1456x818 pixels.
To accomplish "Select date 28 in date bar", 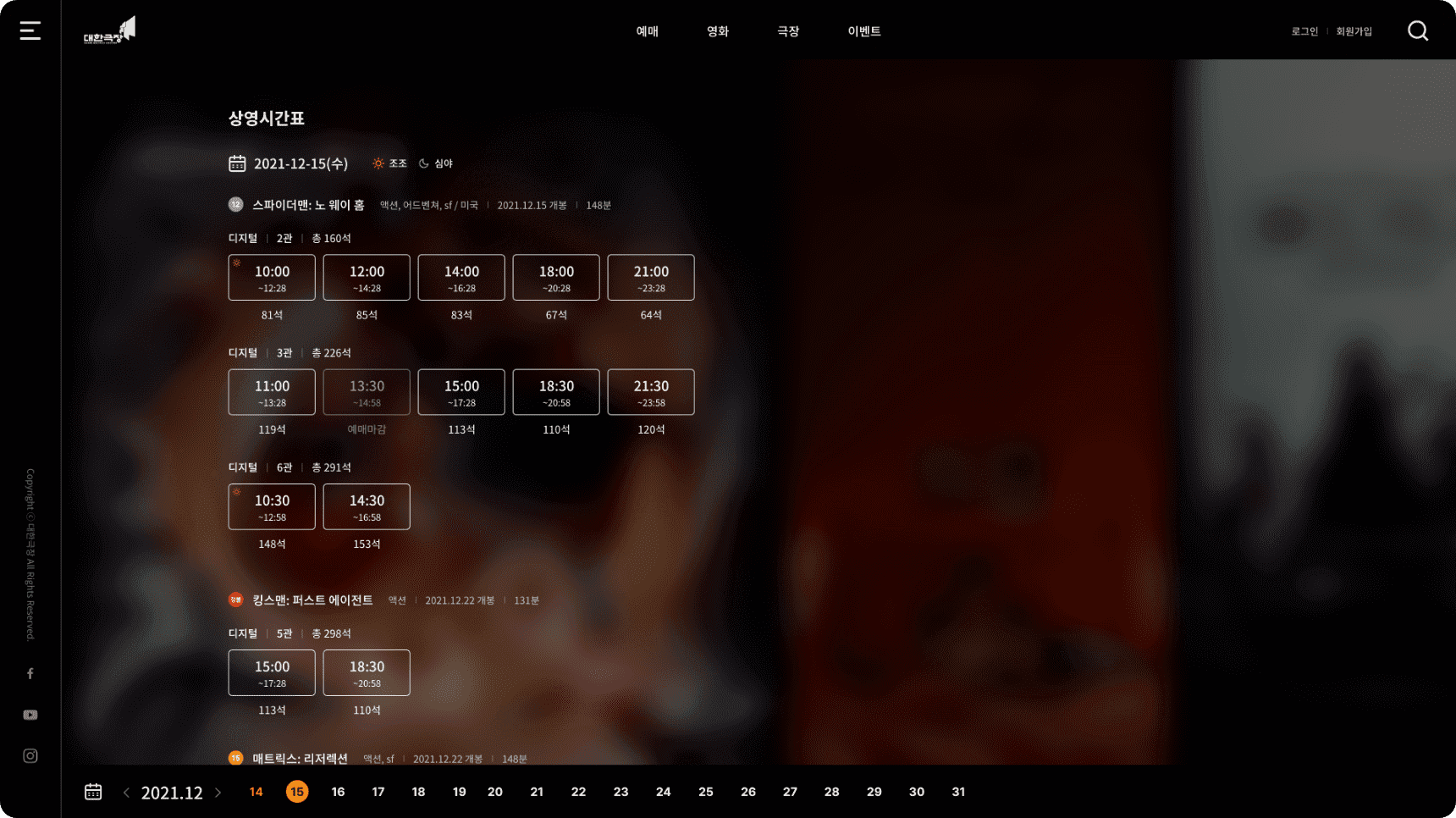I will [832, 792].
